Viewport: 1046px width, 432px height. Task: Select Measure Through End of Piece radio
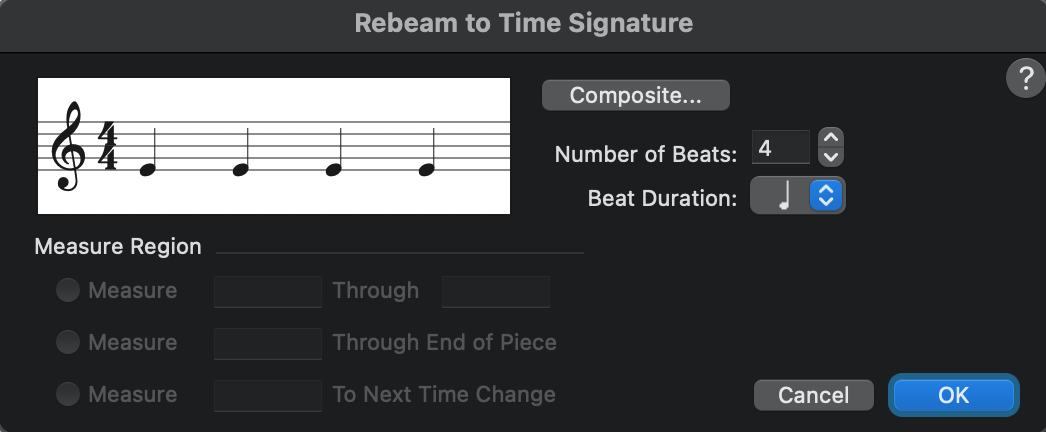coord(68,342)
